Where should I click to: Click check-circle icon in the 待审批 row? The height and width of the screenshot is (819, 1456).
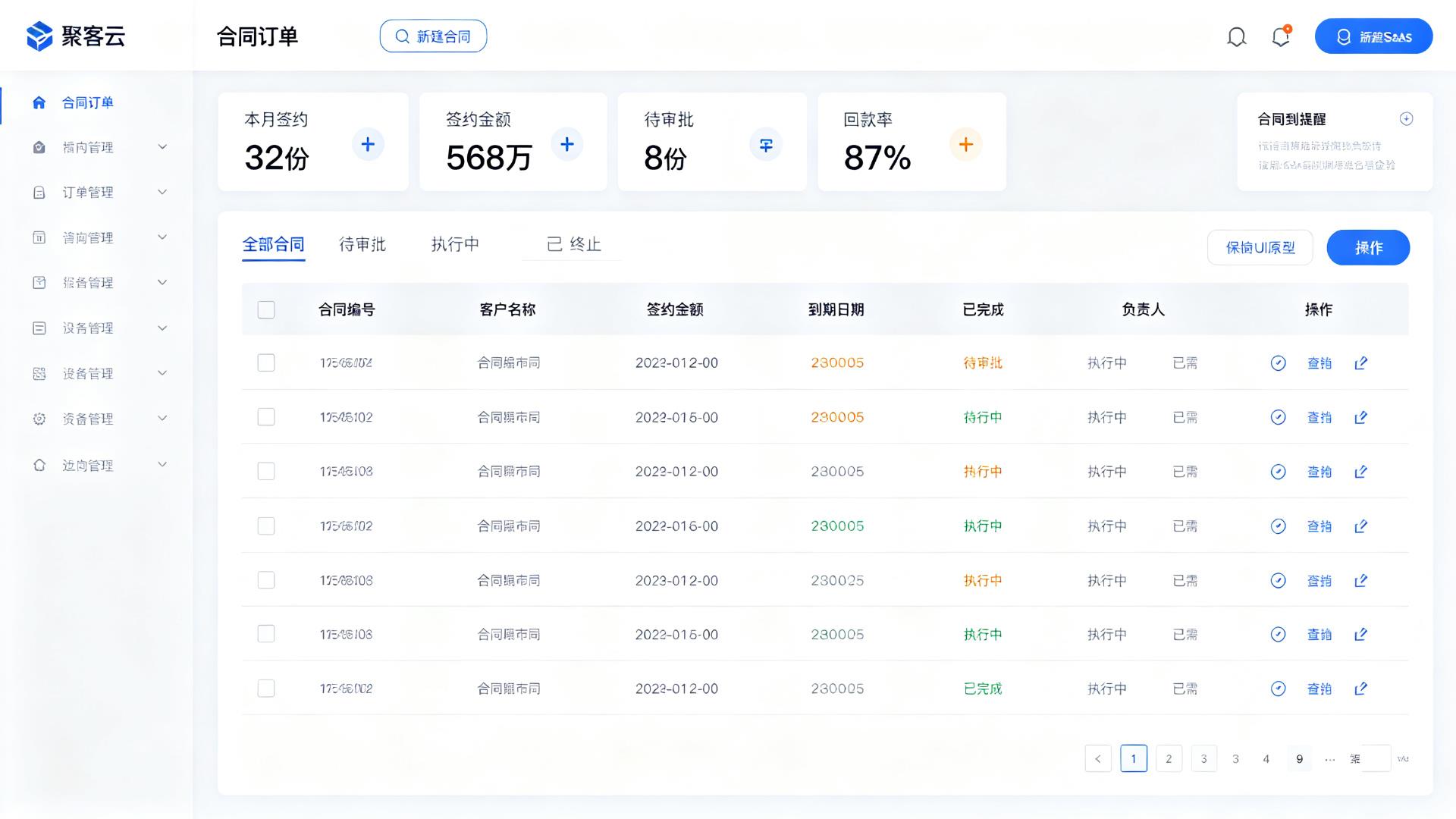click(x=1279, y=363)
